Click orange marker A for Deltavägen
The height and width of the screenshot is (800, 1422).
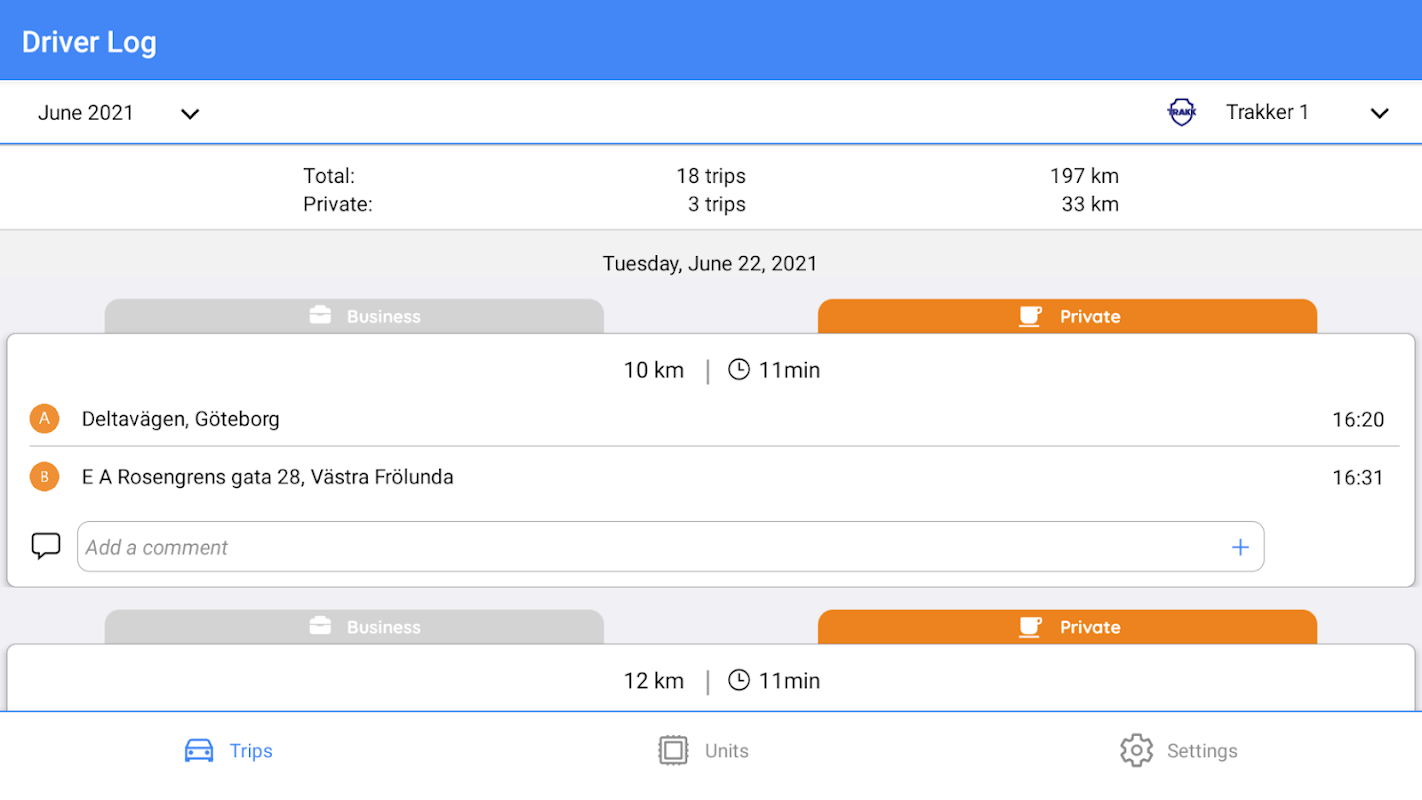[44, 419]
